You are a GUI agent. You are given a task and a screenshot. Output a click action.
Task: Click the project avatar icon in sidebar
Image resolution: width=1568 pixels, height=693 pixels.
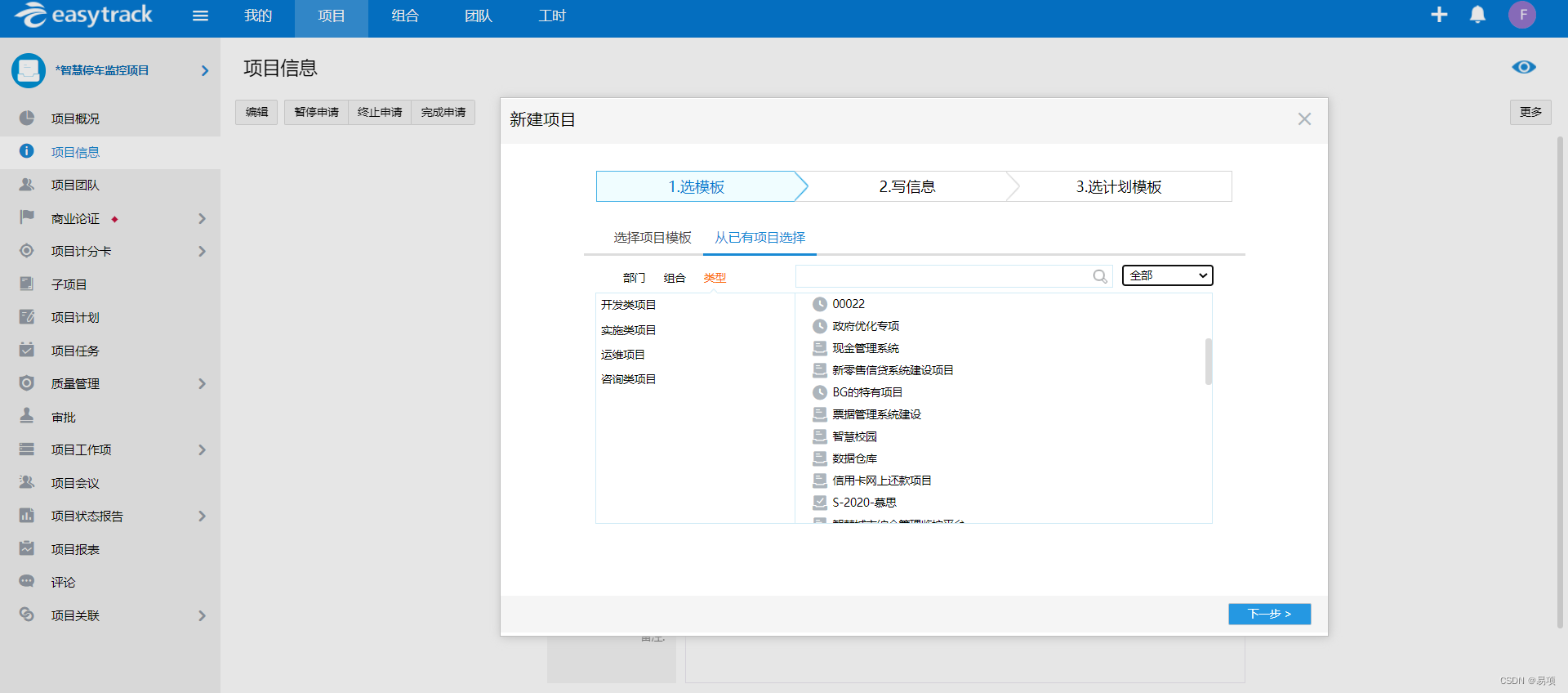(x=29, y=70)
